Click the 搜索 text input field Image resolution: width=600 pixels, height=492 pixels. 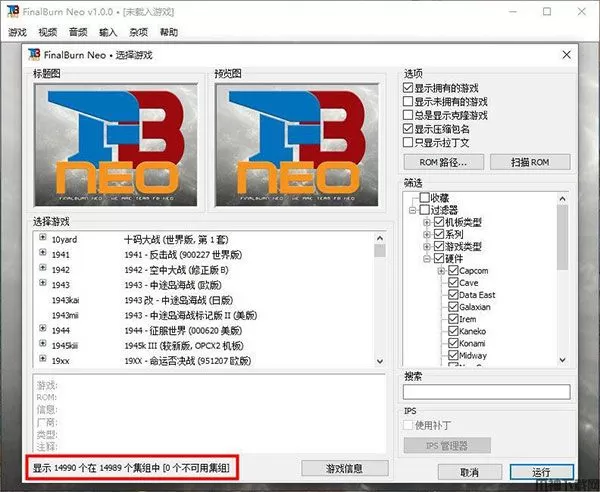coord(486,392)
